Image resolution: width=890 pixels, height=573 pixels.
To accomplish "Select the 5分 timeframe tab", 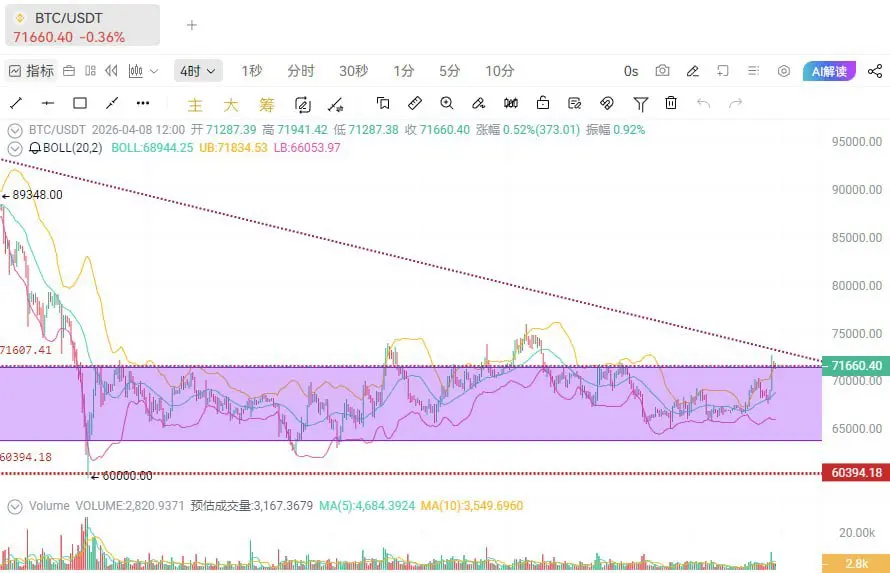I will (449, 71).
